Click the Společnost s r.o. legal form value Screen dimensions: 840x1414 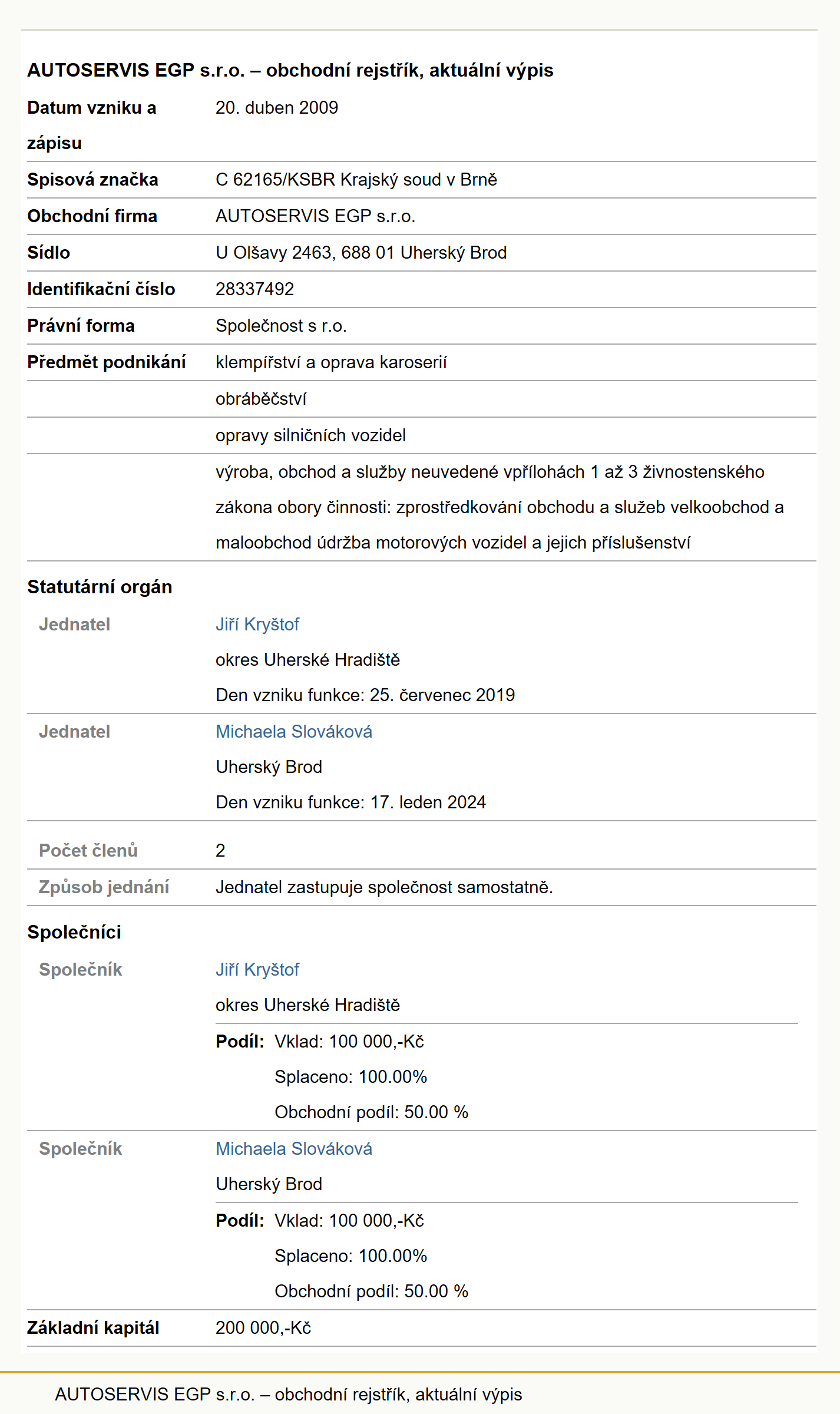coord(281,326)
